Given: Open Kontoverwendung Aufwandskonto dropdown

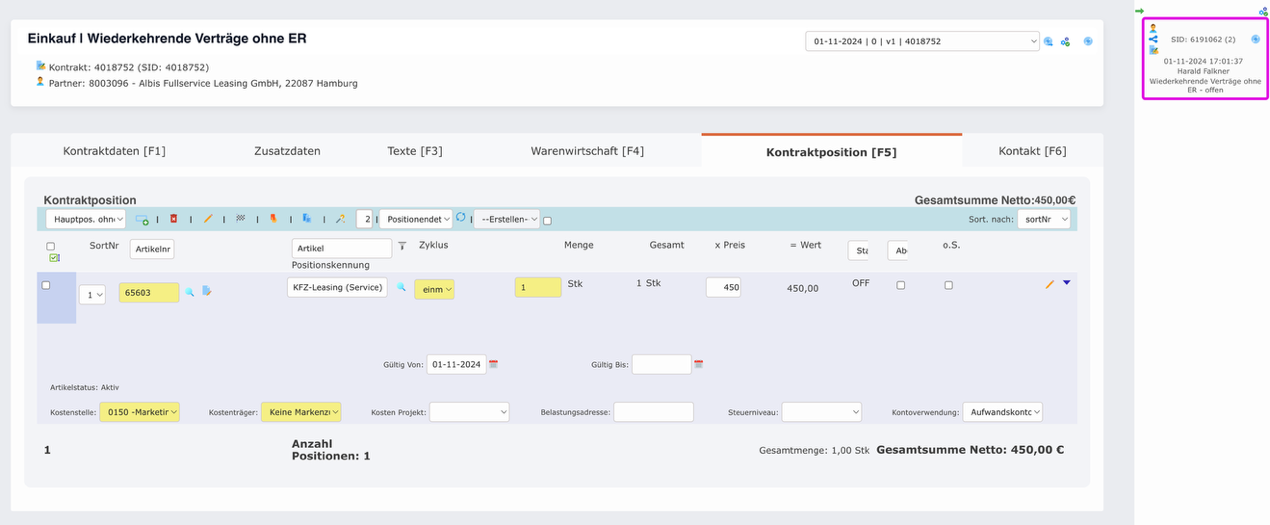Looking at the screenshot, I should tap(1003, 412).
